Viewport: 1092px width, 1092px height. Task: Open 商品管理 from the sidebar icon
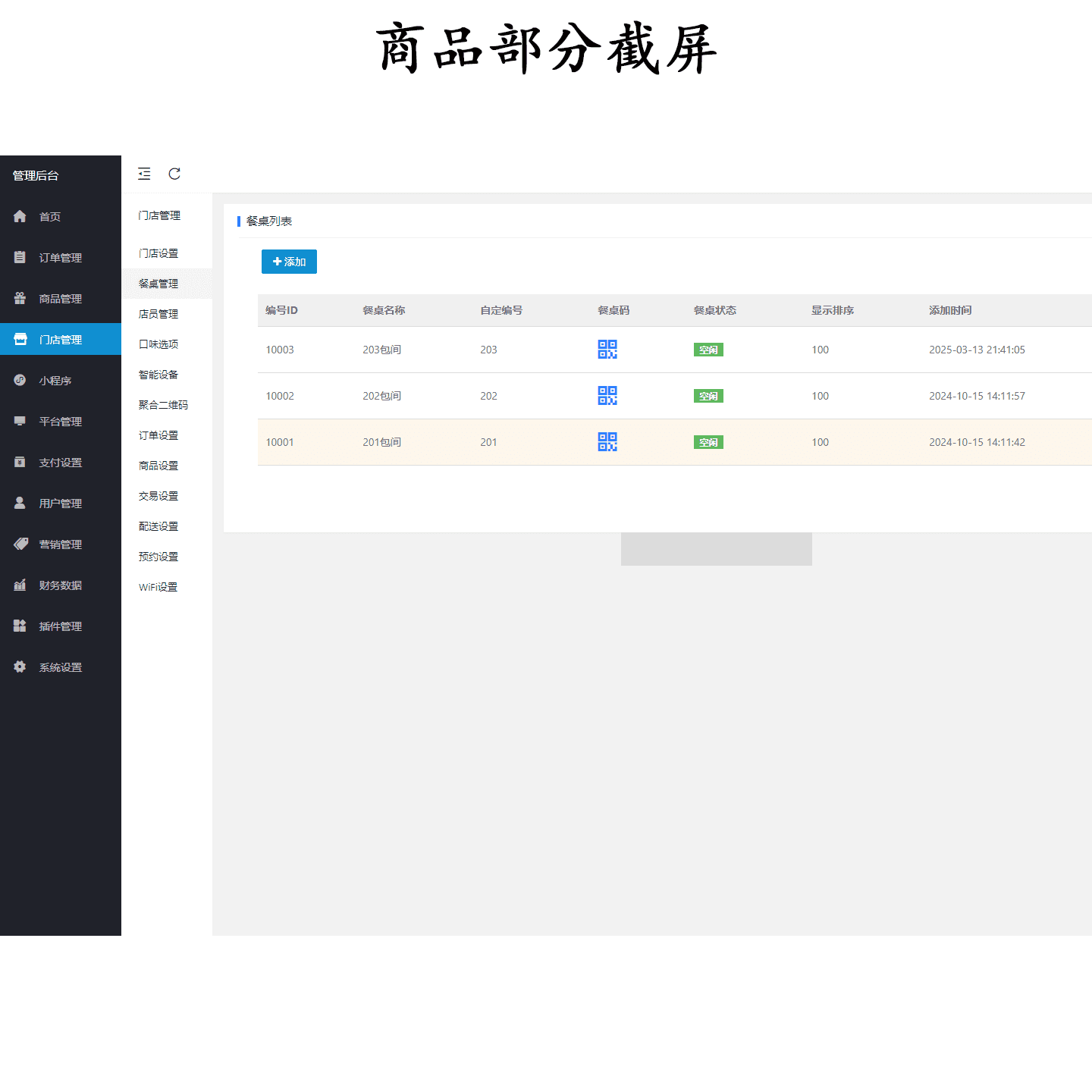(x=20, y=298)
